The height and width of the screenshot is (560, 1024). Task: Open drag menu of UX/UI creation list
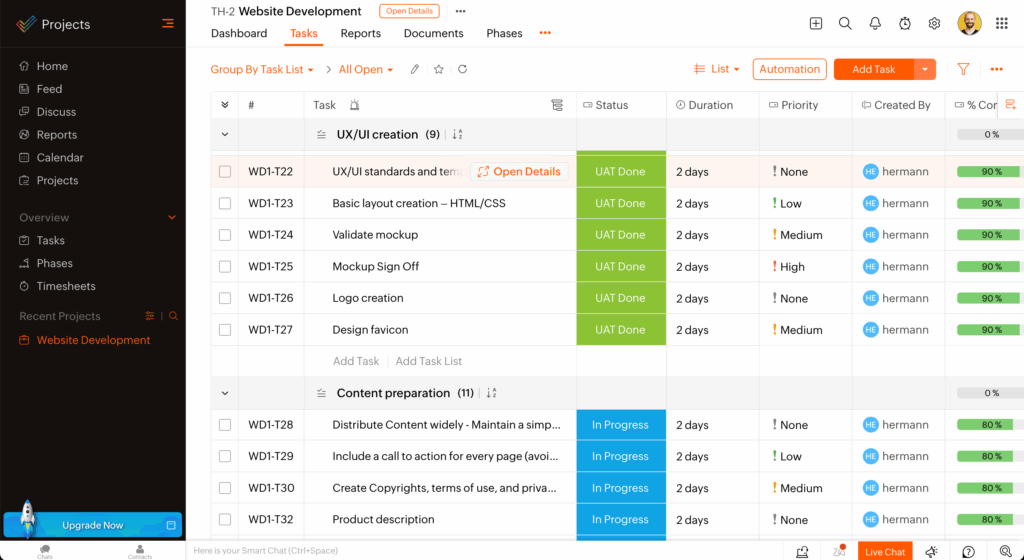click(321, 134)
